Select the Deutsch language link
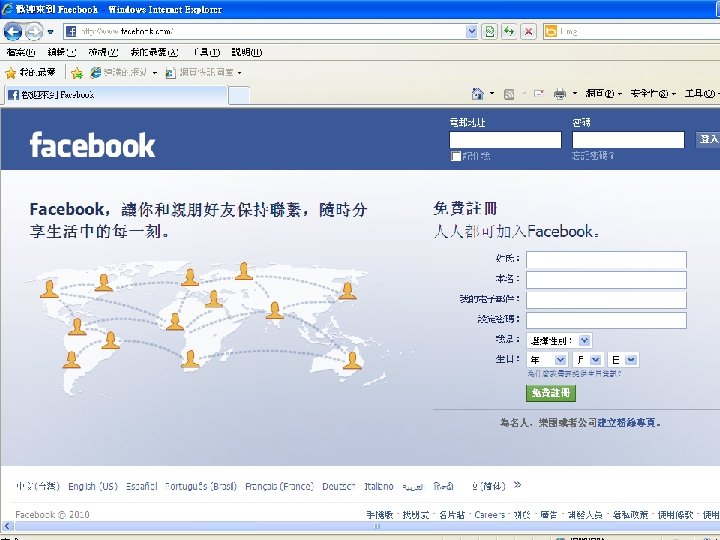This screenshot has width=720, height=540. (x=338, y=486)
